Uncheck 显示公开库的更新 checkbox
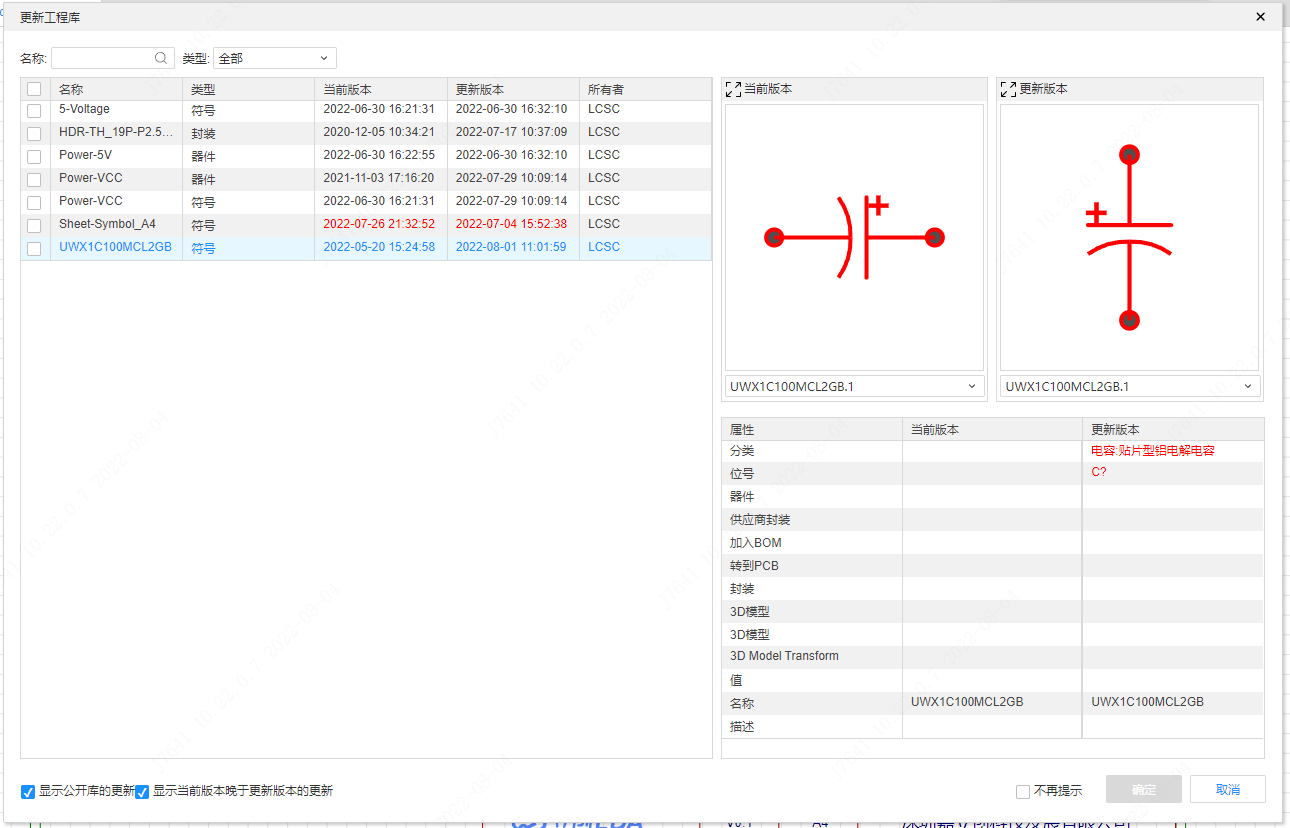 [28, 792]
